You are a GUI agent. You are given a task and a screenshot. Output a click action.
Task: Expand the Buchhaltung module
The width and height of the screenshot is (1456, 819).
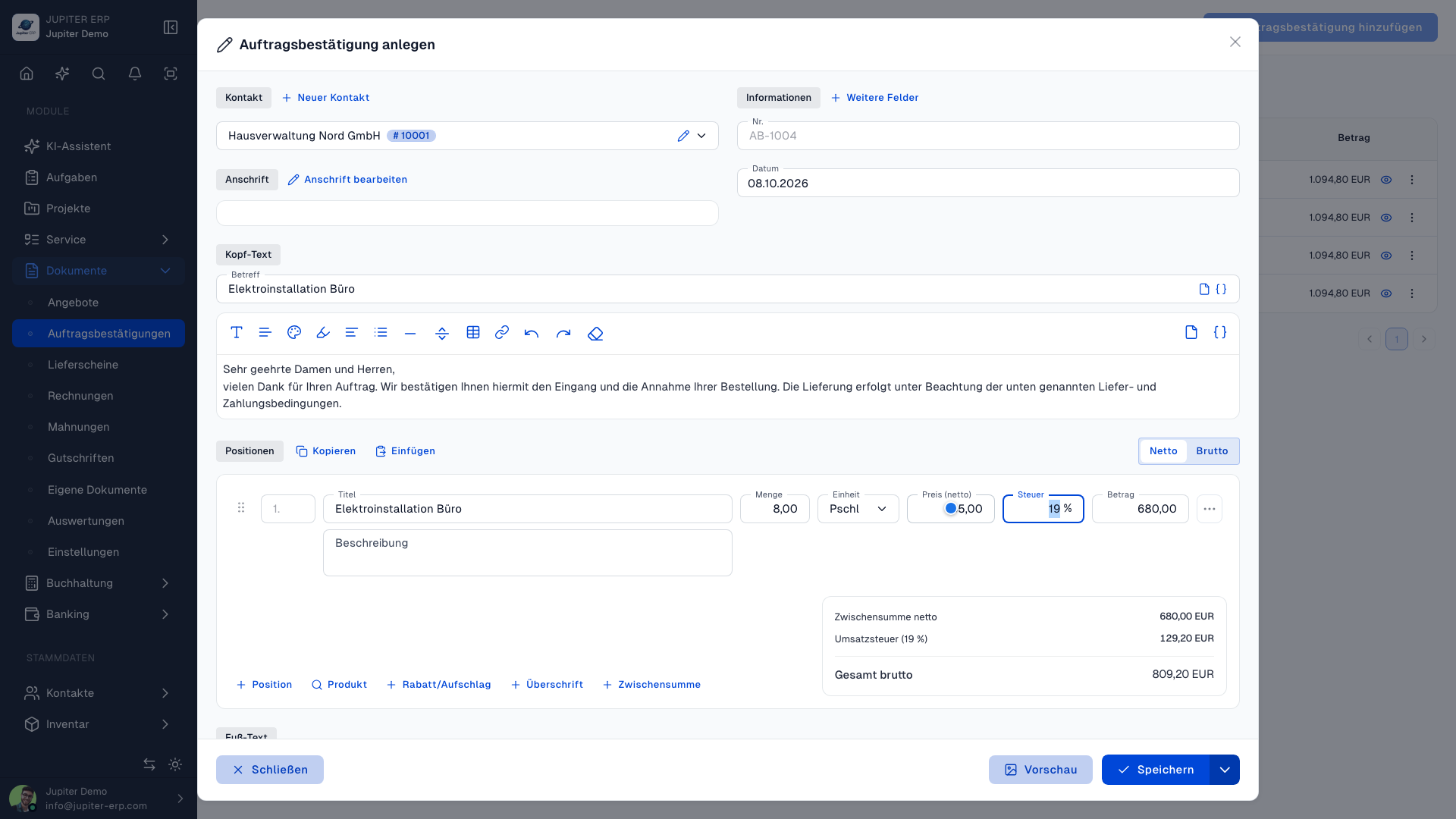point(99,583)
